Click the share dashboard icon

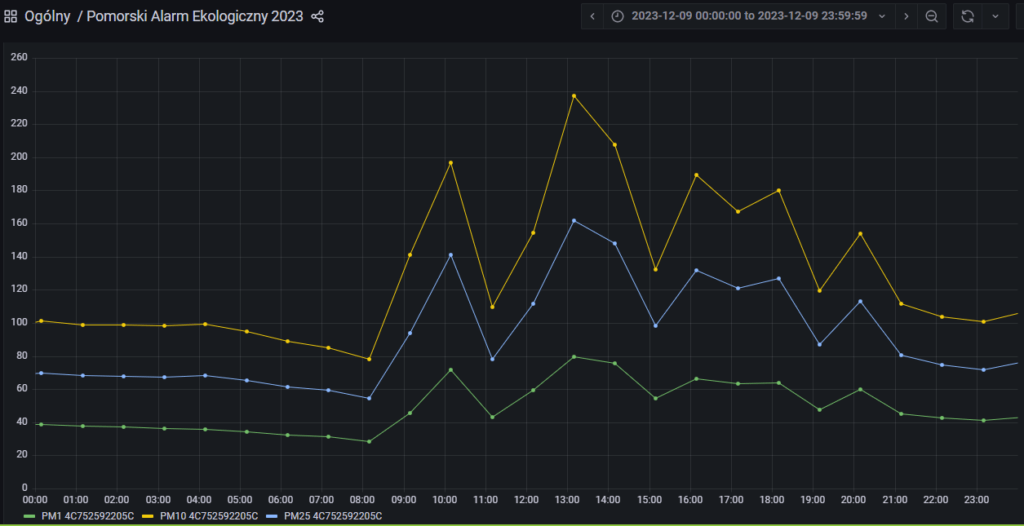coord(318,17)
